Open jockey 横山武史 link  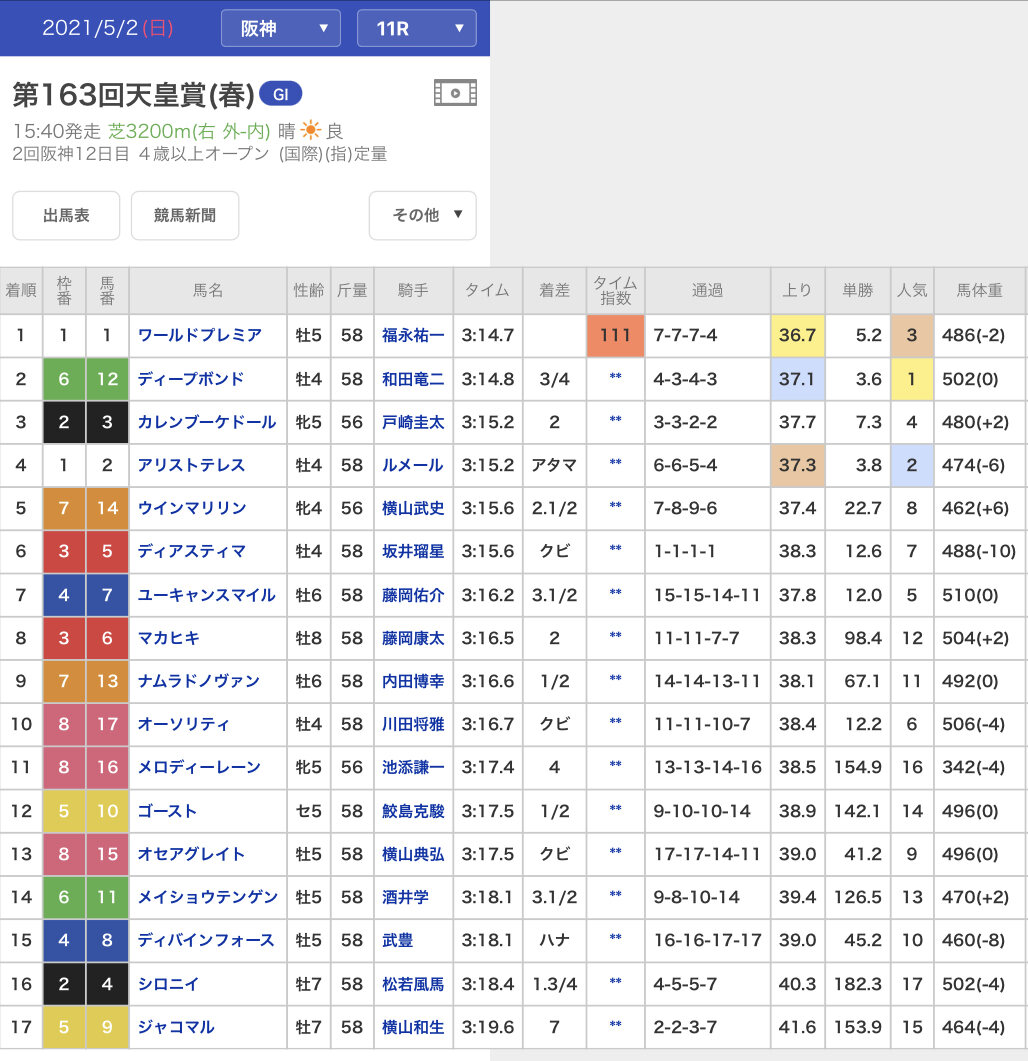414,508
